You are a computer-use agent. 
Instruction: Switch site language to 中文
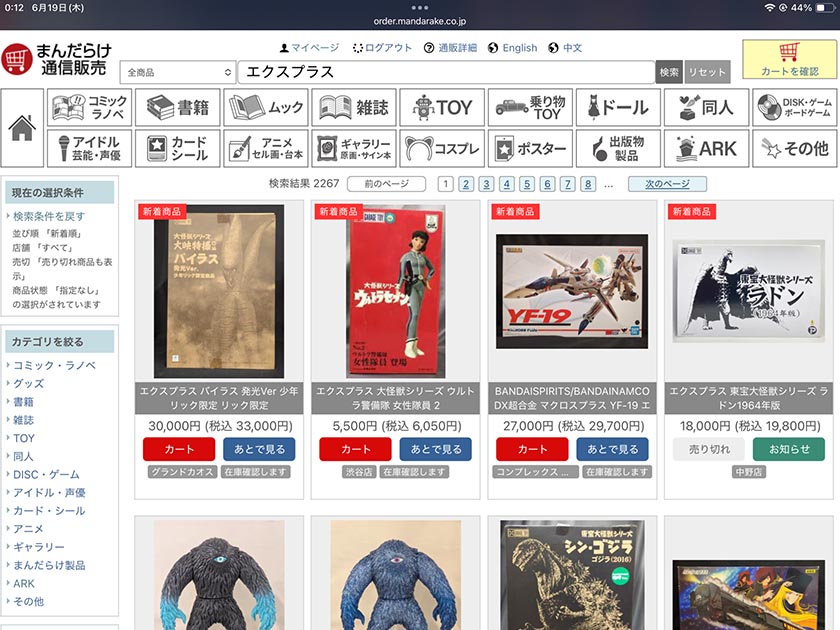coord(565,48)
